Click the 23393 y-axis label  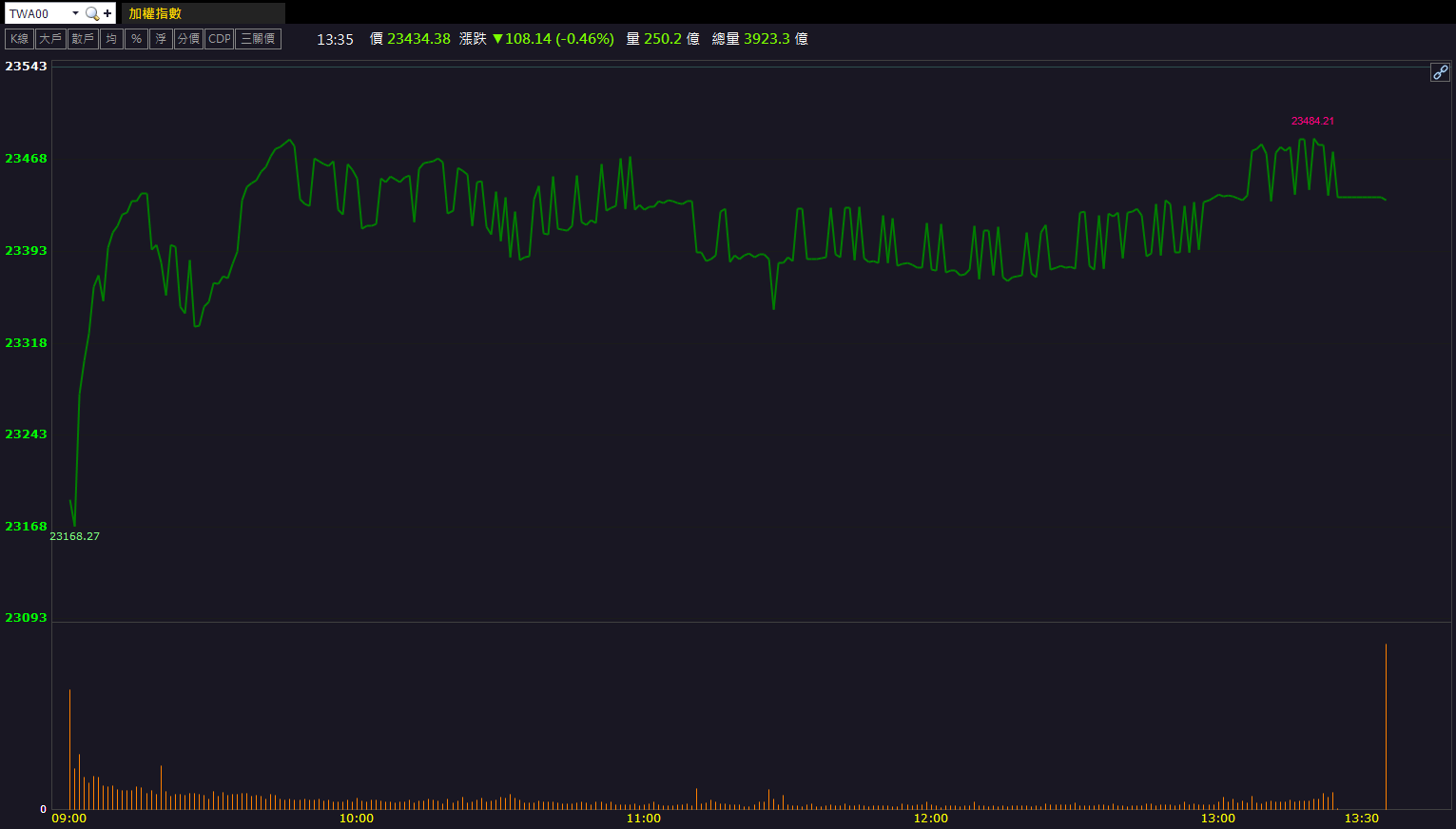point(26,250)
